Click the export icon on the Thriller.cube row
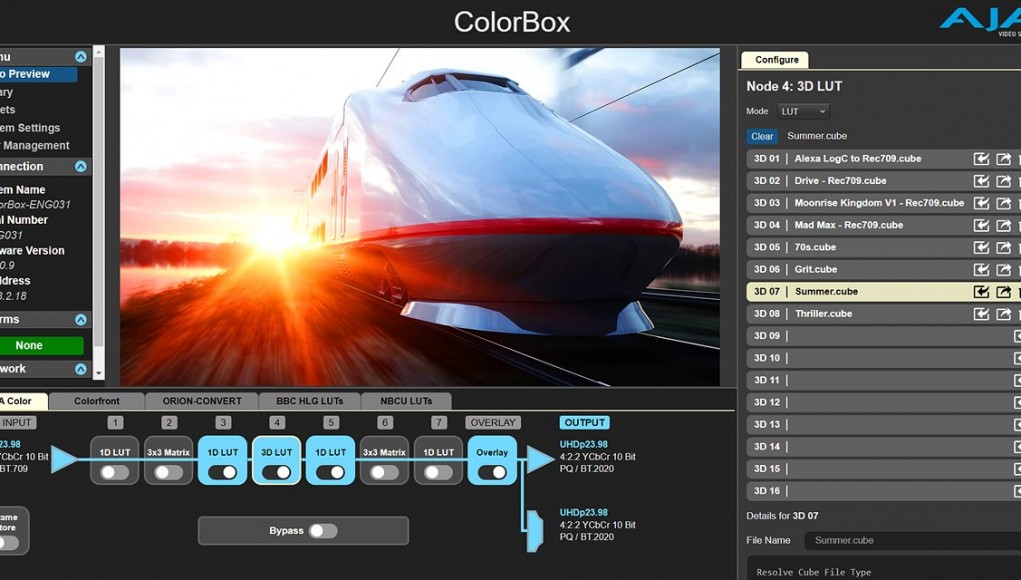This screenshot has width=1021, height=580. [1003, 314]
